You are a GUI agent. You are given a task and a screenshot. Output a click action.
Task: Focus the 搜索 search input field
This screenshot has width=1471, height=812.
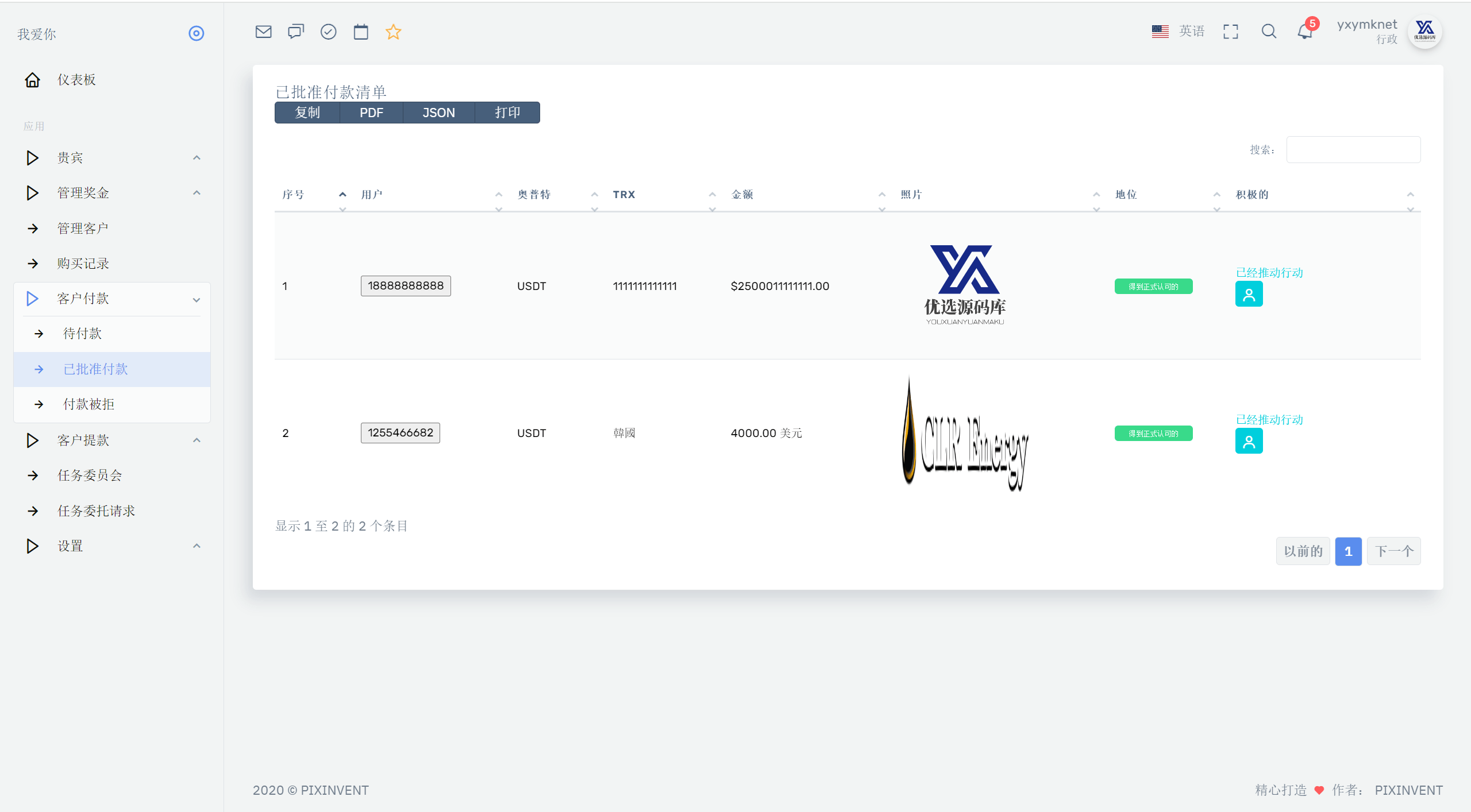click(1353, 149)
